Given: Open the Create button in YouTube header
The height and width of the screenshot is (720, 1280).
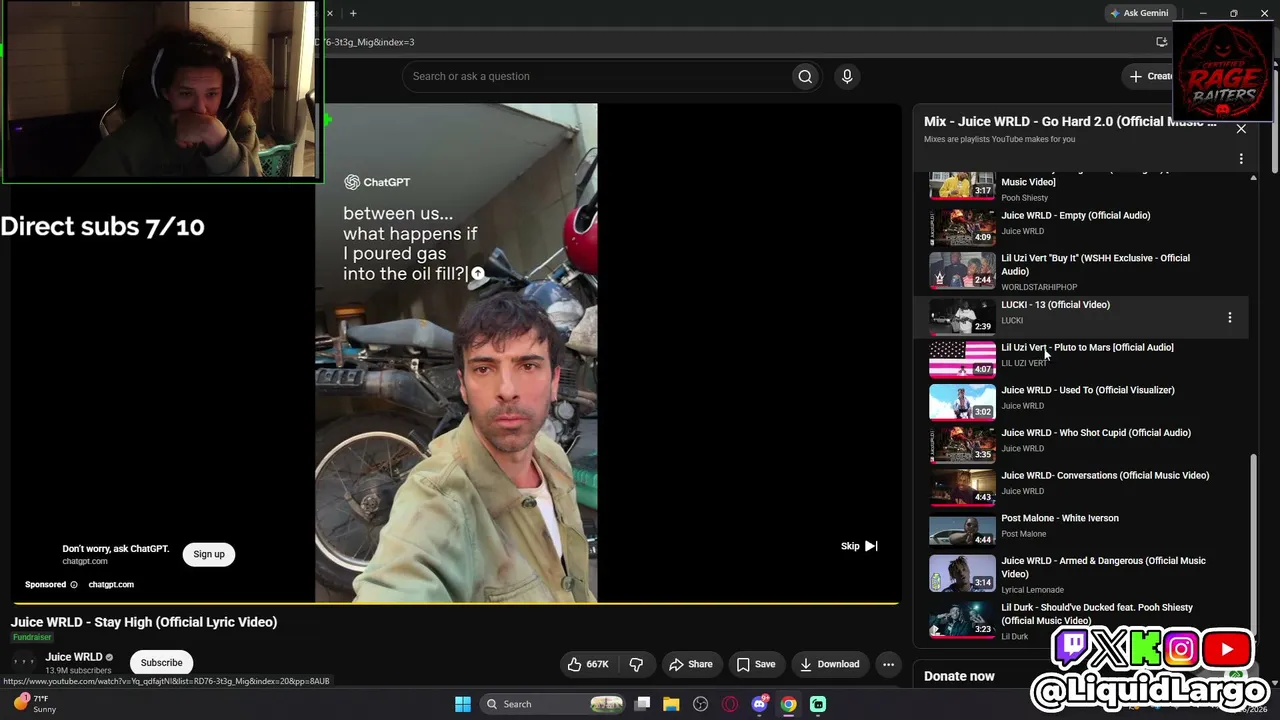Looking at the screenshot, I should 1150,76.
